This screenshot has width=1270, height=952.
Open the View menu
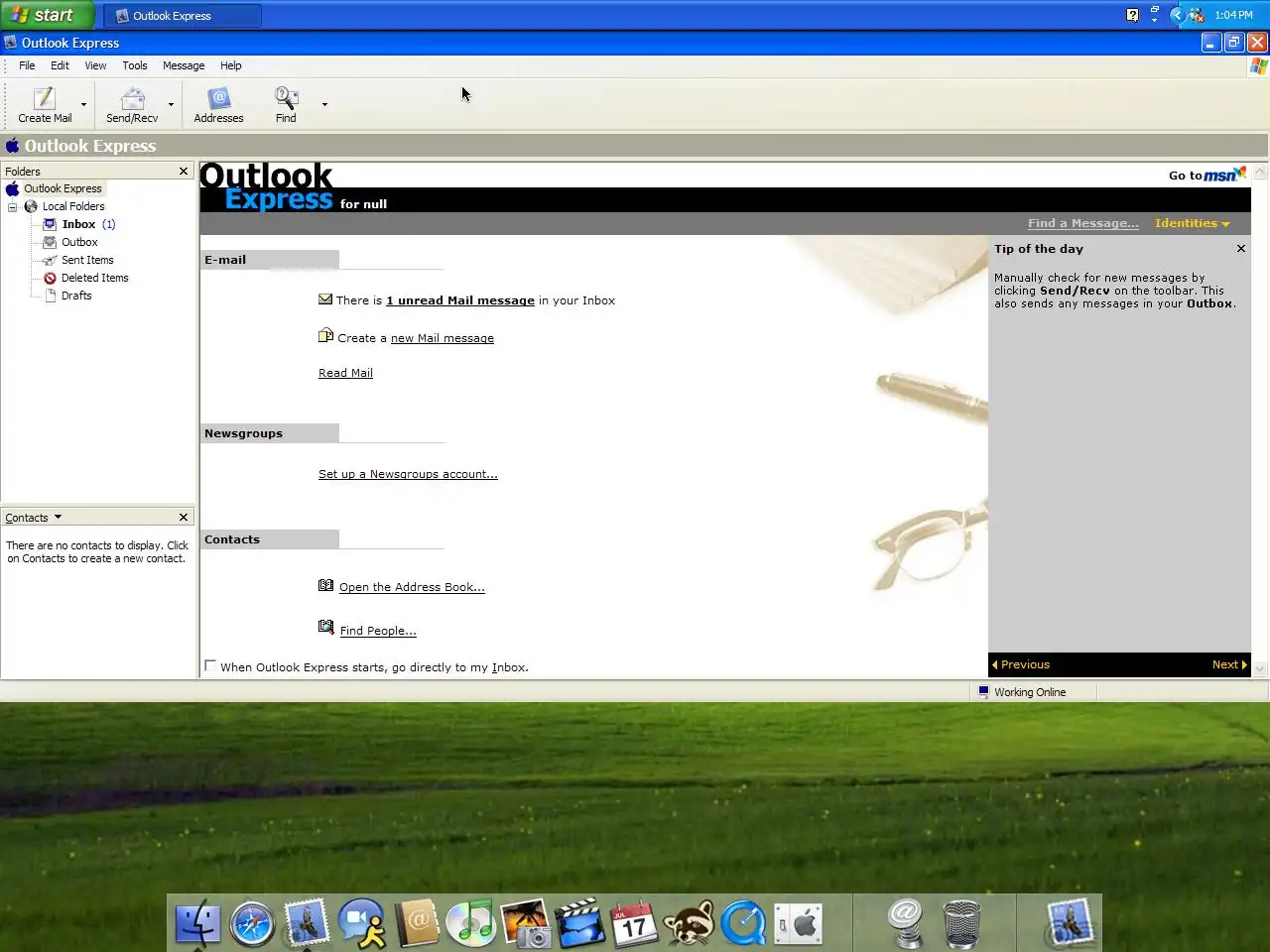click(x=95, y=65)
